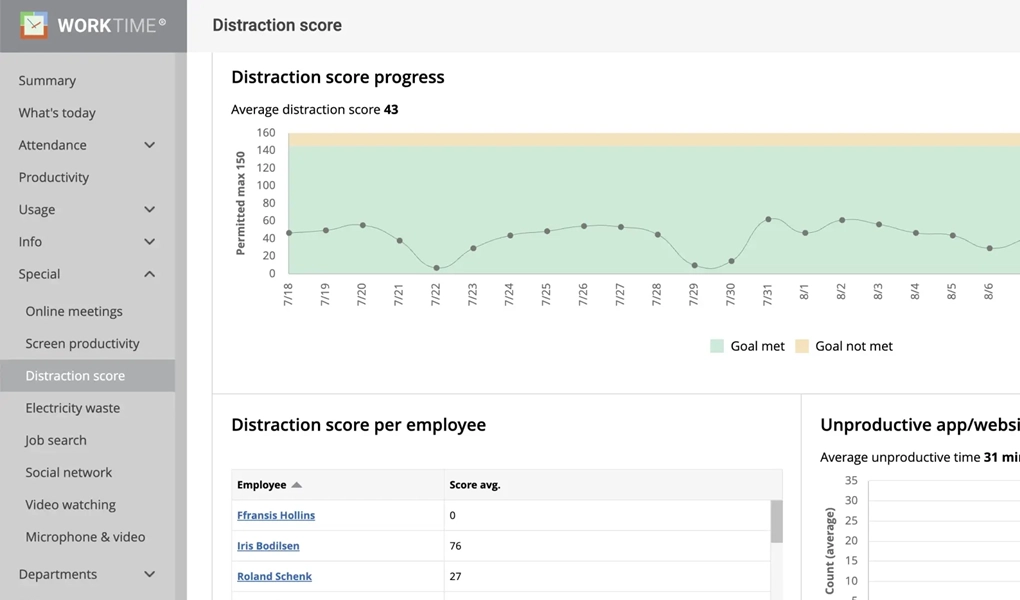Select Online meetings report
The width and height of the screenshot is (1020, 600).
tap(74, 311)
